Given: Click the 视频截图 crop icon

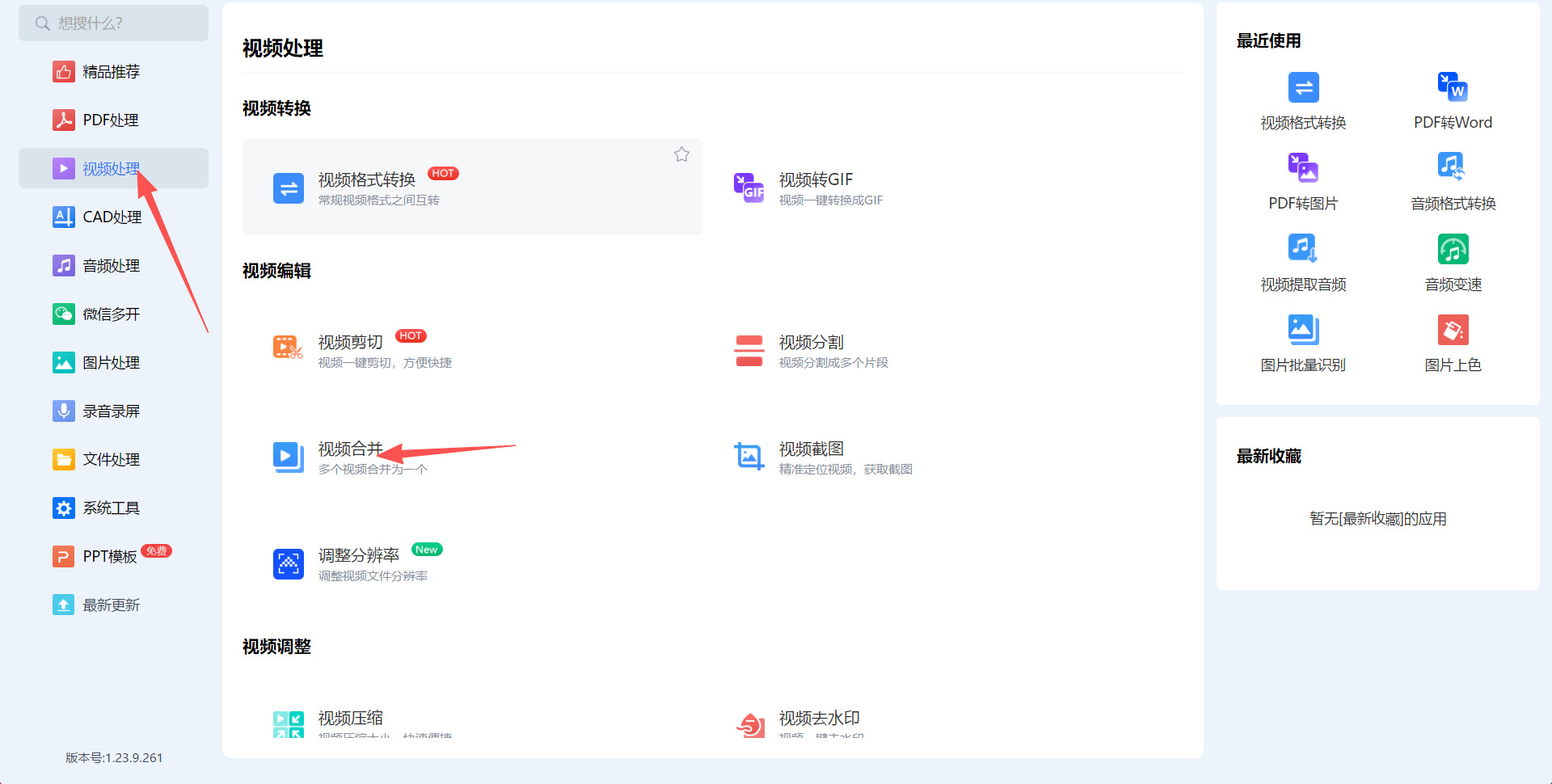Looking at the screenshot, I should point(749,457).
